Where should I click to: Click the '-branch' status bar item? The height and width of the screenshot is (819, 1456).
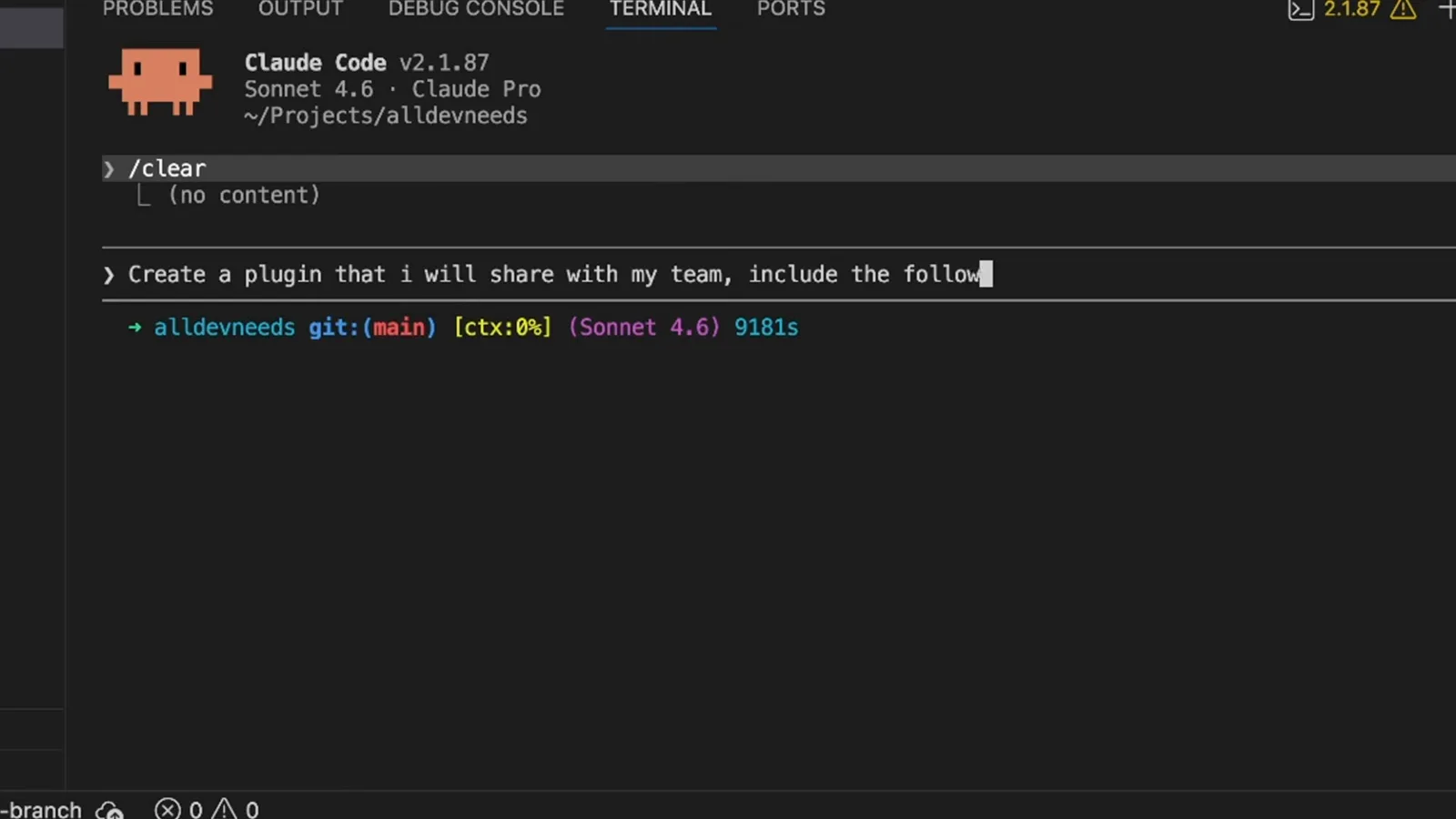pos(41,809)
